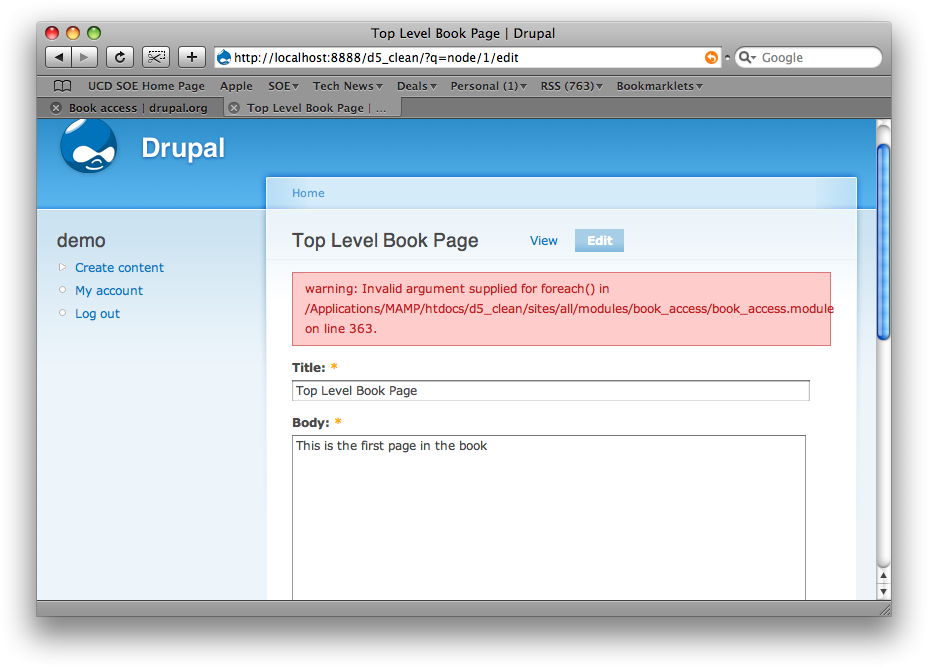Image resolution: width=927 pixels, height=667 pixels.
Task: Close the Book access drupal.org tab
Action: 56,108
